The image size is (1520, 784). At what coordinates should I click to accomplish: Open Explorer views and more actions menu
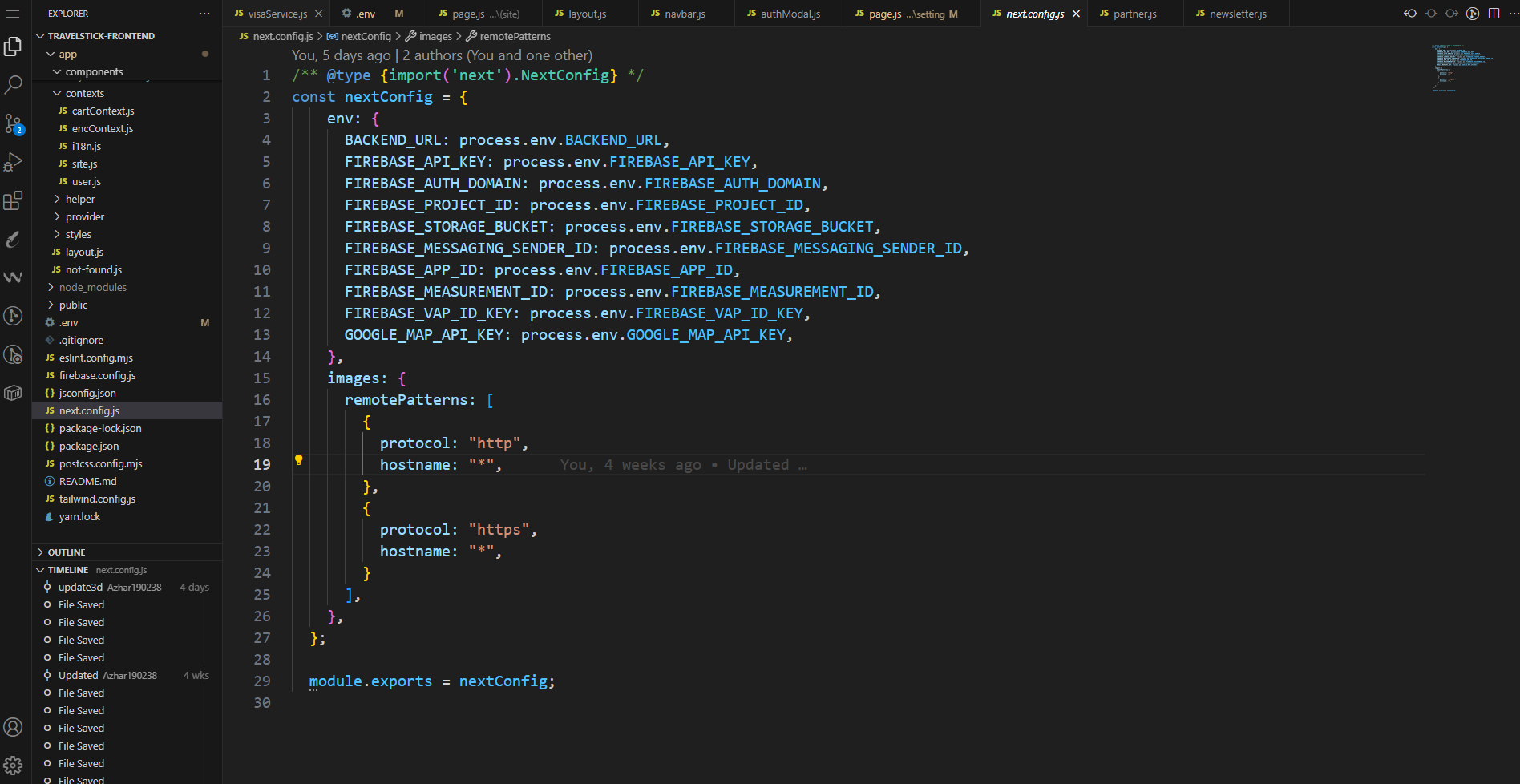(x=205, y=14)
